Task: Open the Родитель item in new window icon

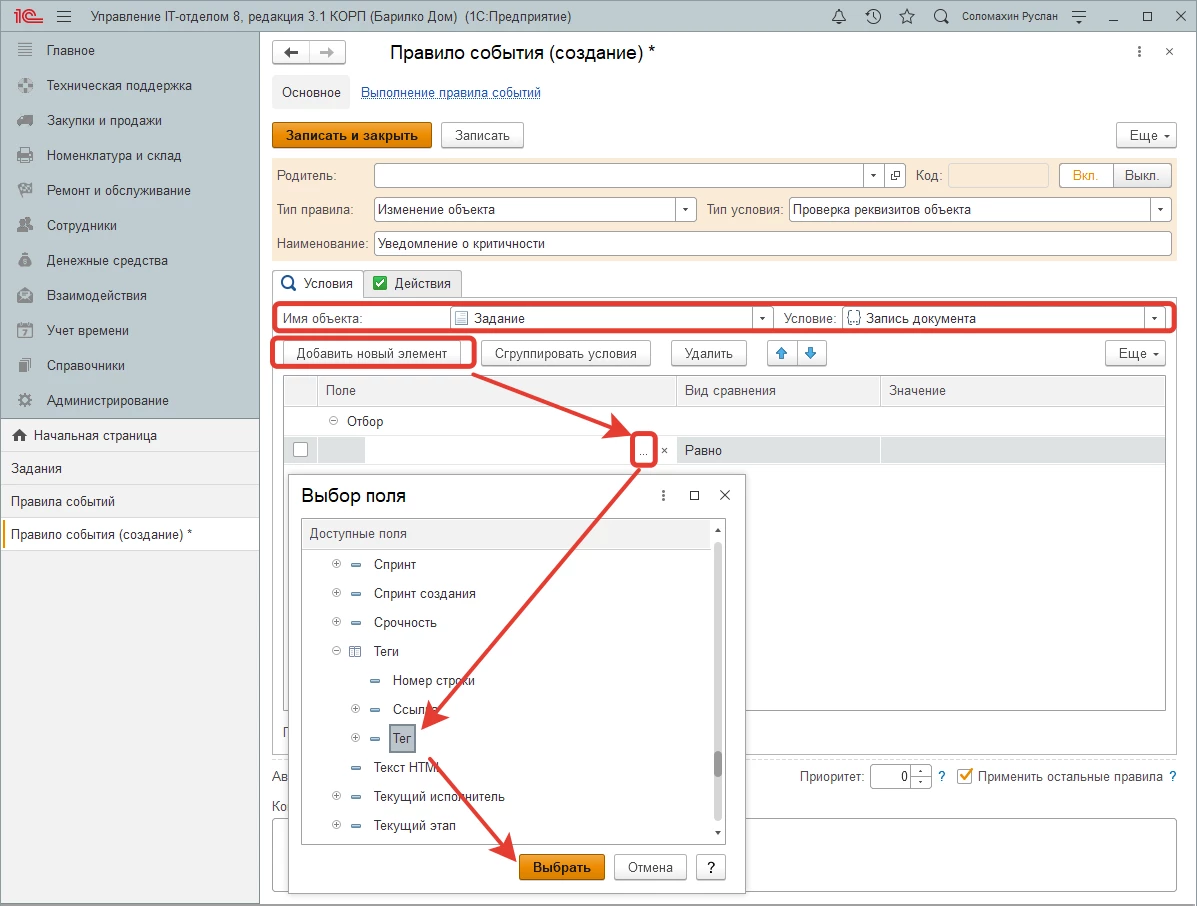Action: click(x=895, y=176)
